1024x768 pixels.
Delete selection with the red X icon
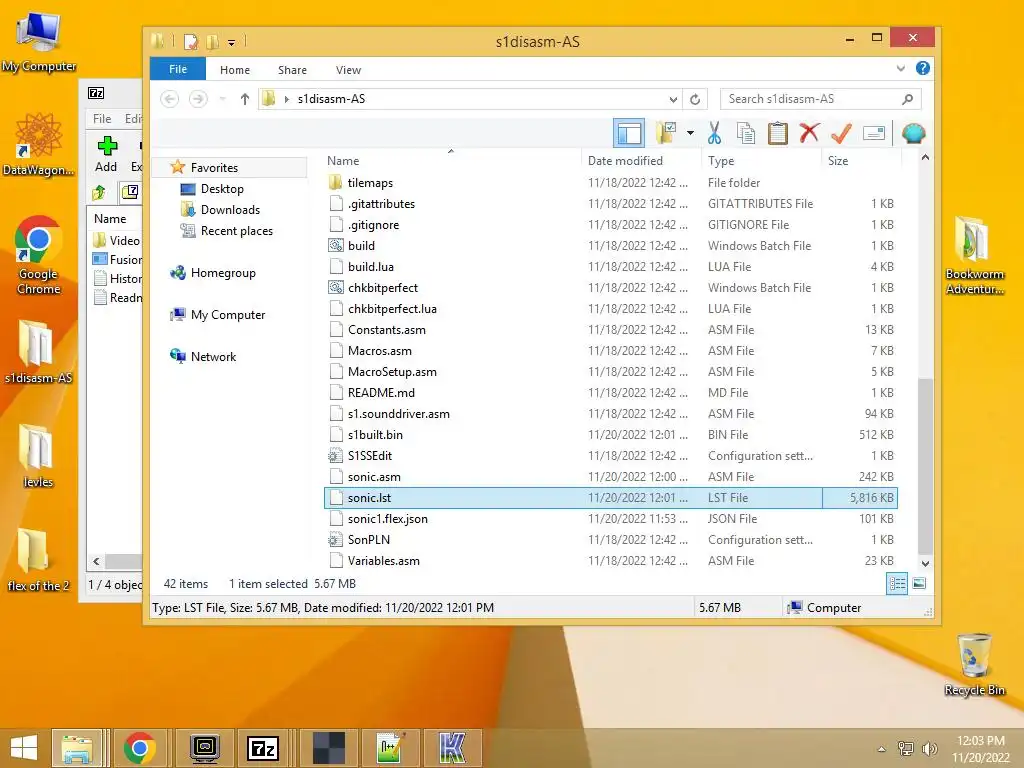tap(809, 133)
